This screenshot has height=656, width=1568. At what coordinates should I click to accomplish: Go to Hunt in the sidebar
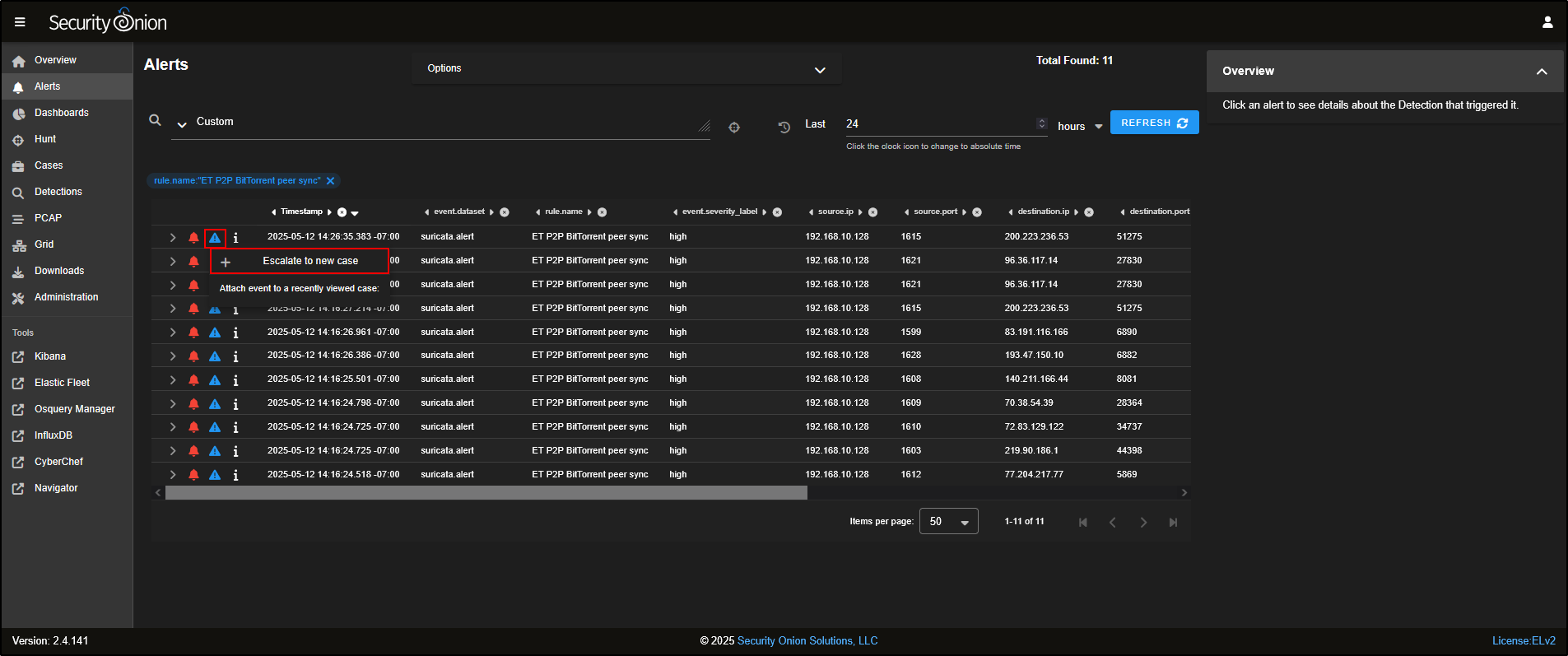(x=45, y=139)
